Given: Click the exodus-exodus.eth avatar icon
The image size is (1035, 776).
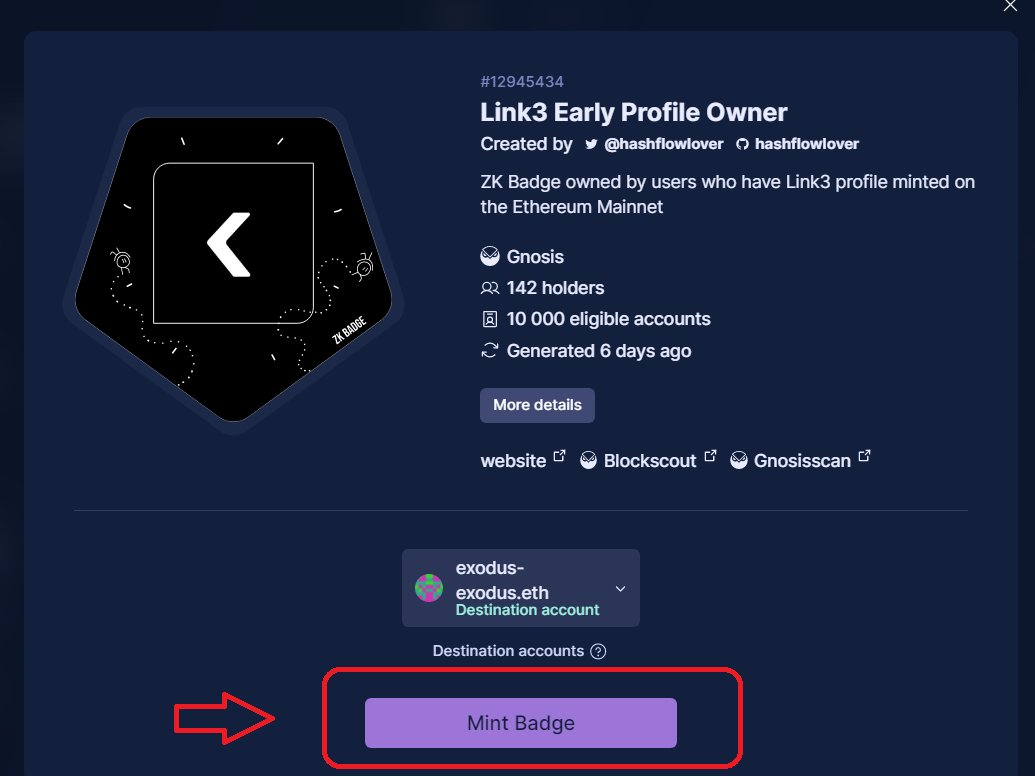Looking at the screenshot, I should 429,588.
